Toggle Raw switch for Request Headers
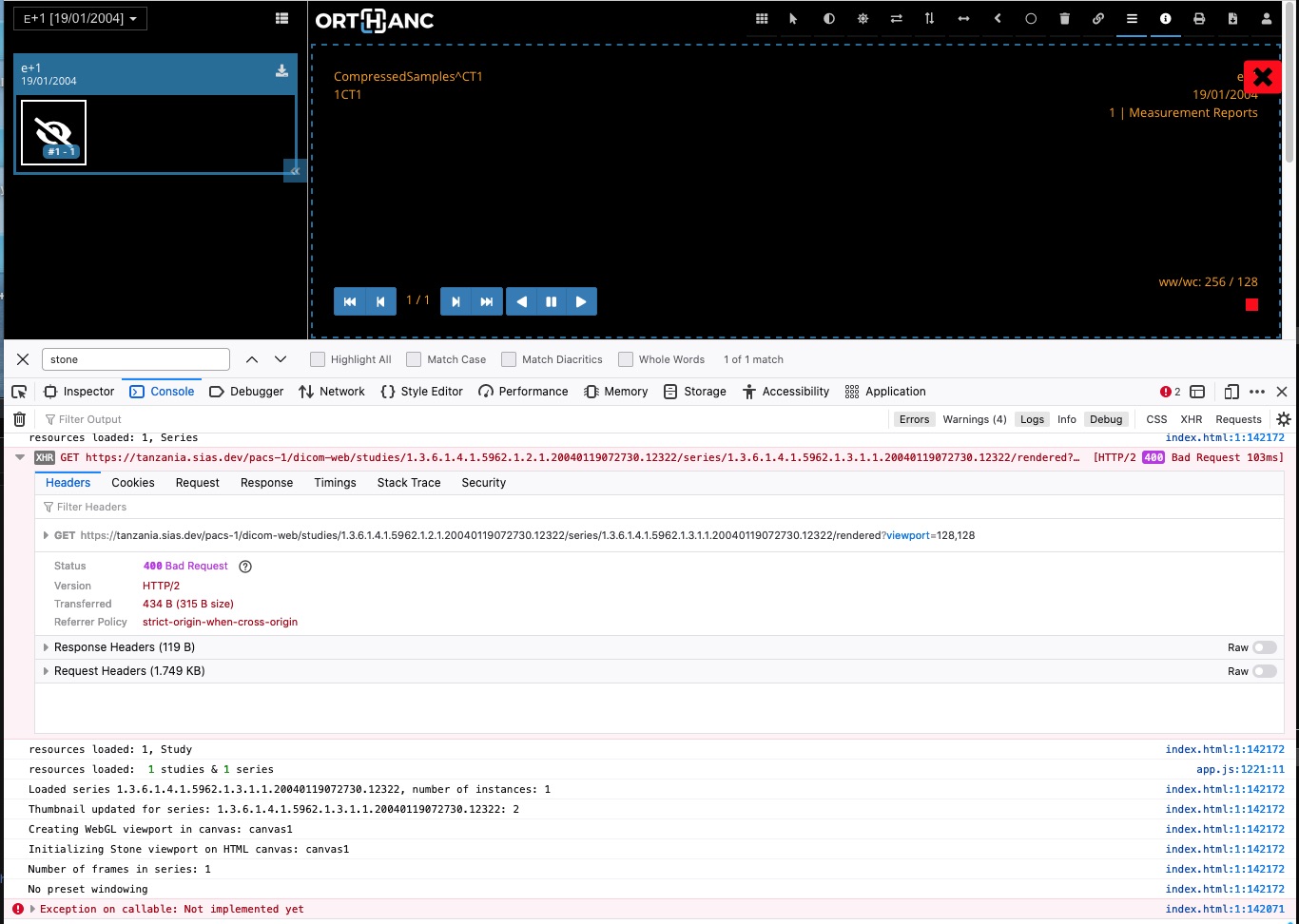This screenshot has width=1299, height=924. pyautogui.click(x=1265, y=671)
